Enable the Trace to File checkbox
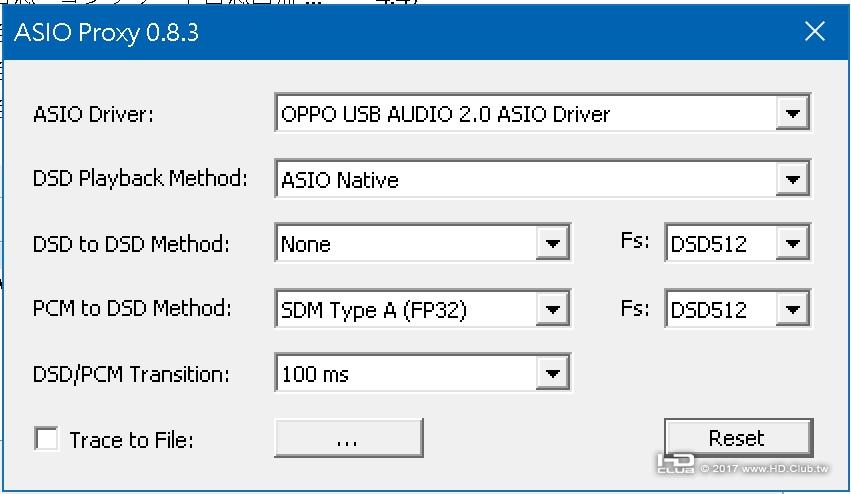 click(47, 438)
